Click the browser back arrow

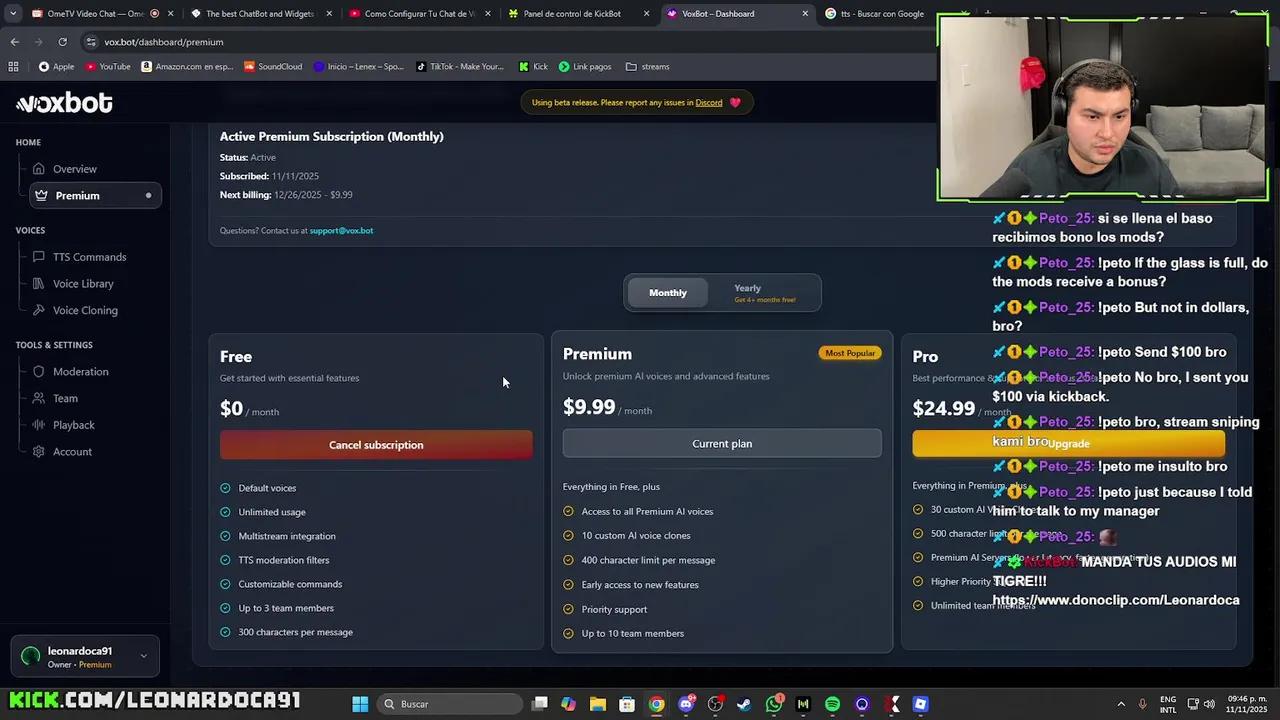click(14, 42)
